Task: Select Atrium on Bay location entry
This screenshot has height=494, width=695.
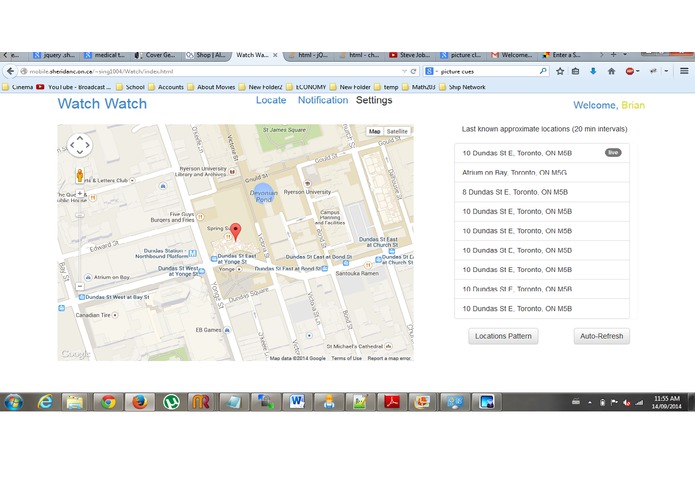Action: [542, 172]
